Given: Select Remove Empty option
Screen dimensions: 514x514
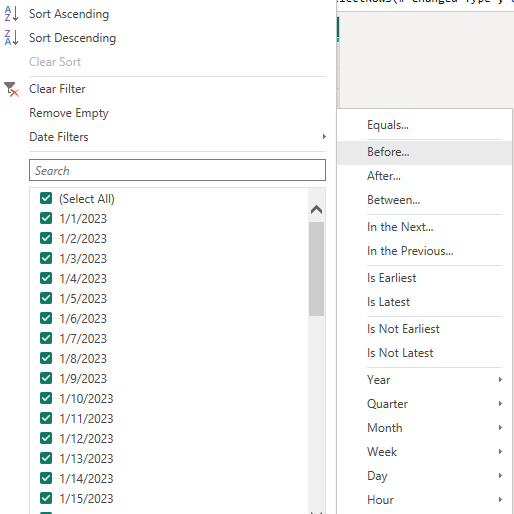Looking at the screenshot, I should 69,113.
